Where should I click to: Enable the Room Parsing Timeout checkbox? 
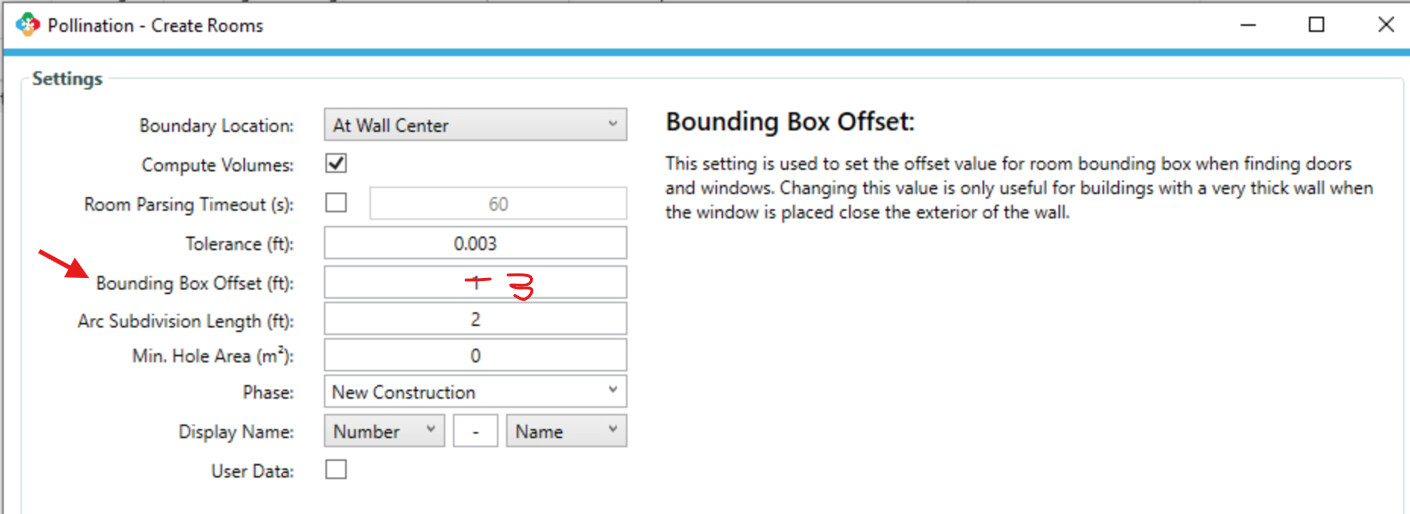click(x=337, y=203)
